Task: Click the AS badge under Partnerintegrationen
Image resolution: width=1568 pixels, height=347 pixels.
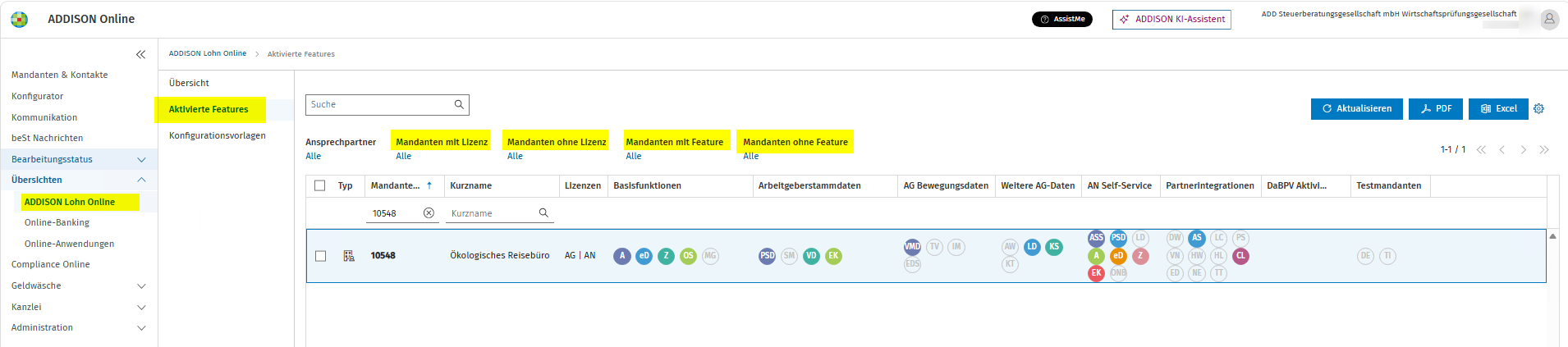Action: pyautogui.click(x=1197, y=238)
